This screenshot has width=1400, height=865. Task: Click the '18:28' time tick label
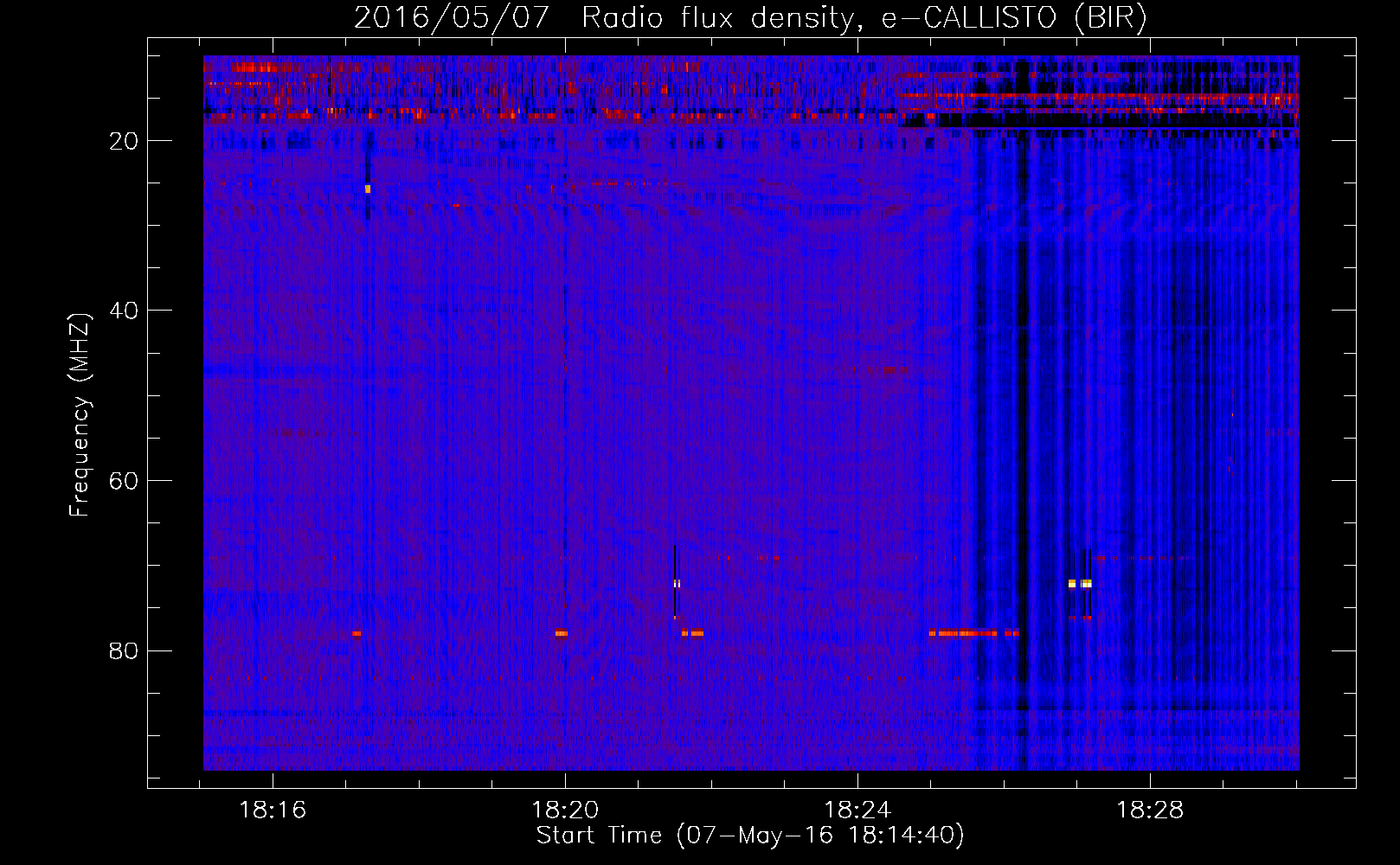(1150, 811)
